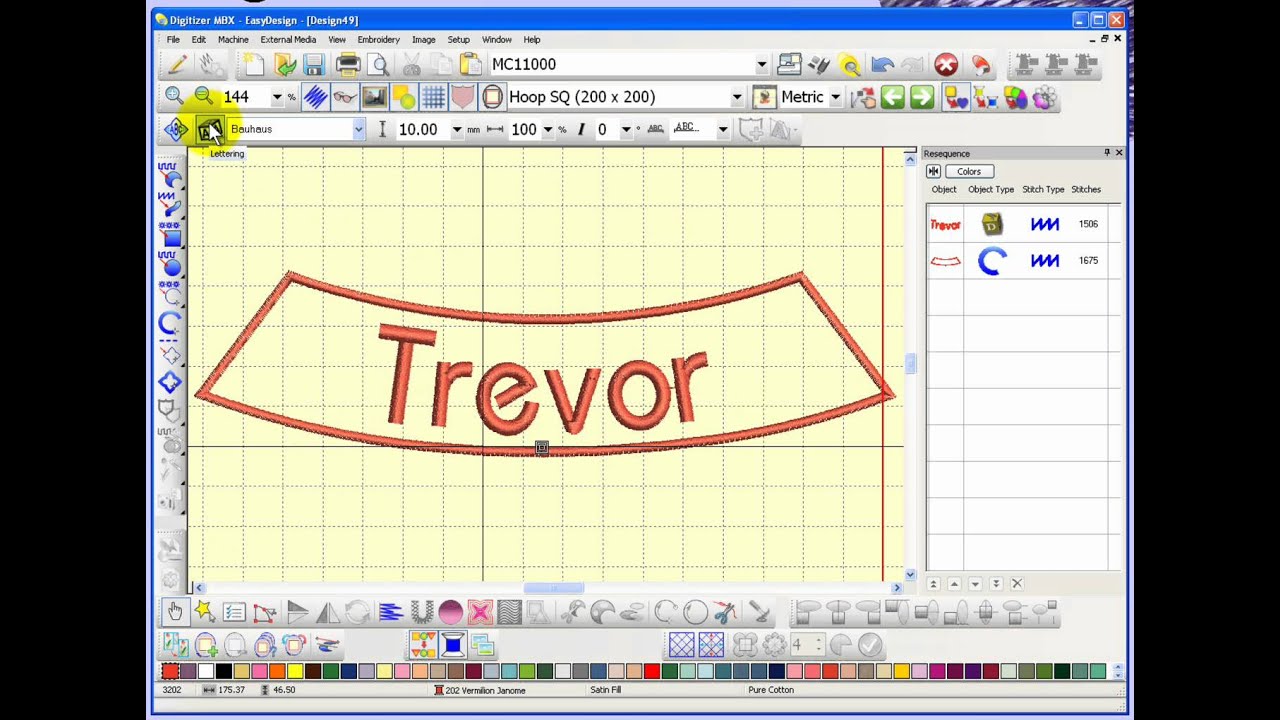1280x720 pixels.
Task: Open the zoom percentage 144 dropdown
Action: [277, 97]
